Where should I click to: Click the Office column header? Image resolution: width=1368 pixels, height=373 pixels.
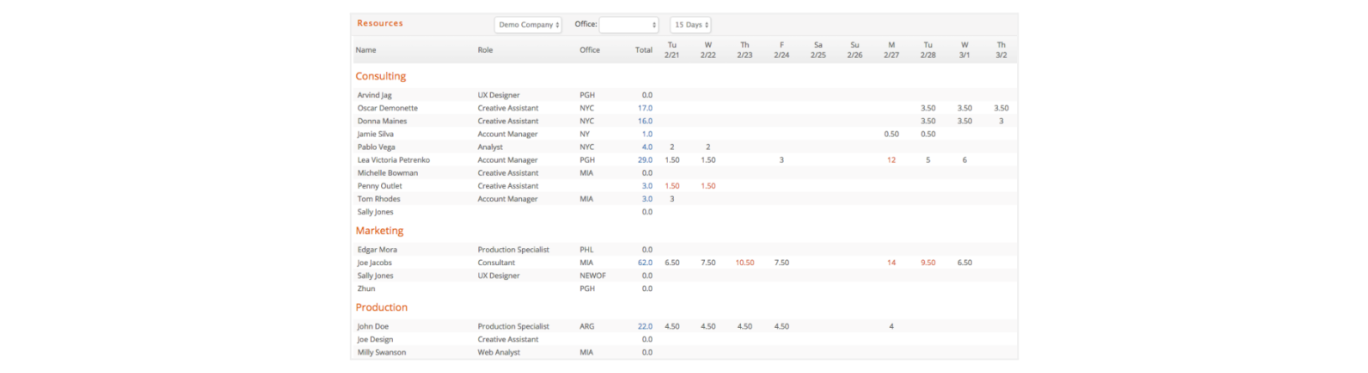[x=590, y=50]
